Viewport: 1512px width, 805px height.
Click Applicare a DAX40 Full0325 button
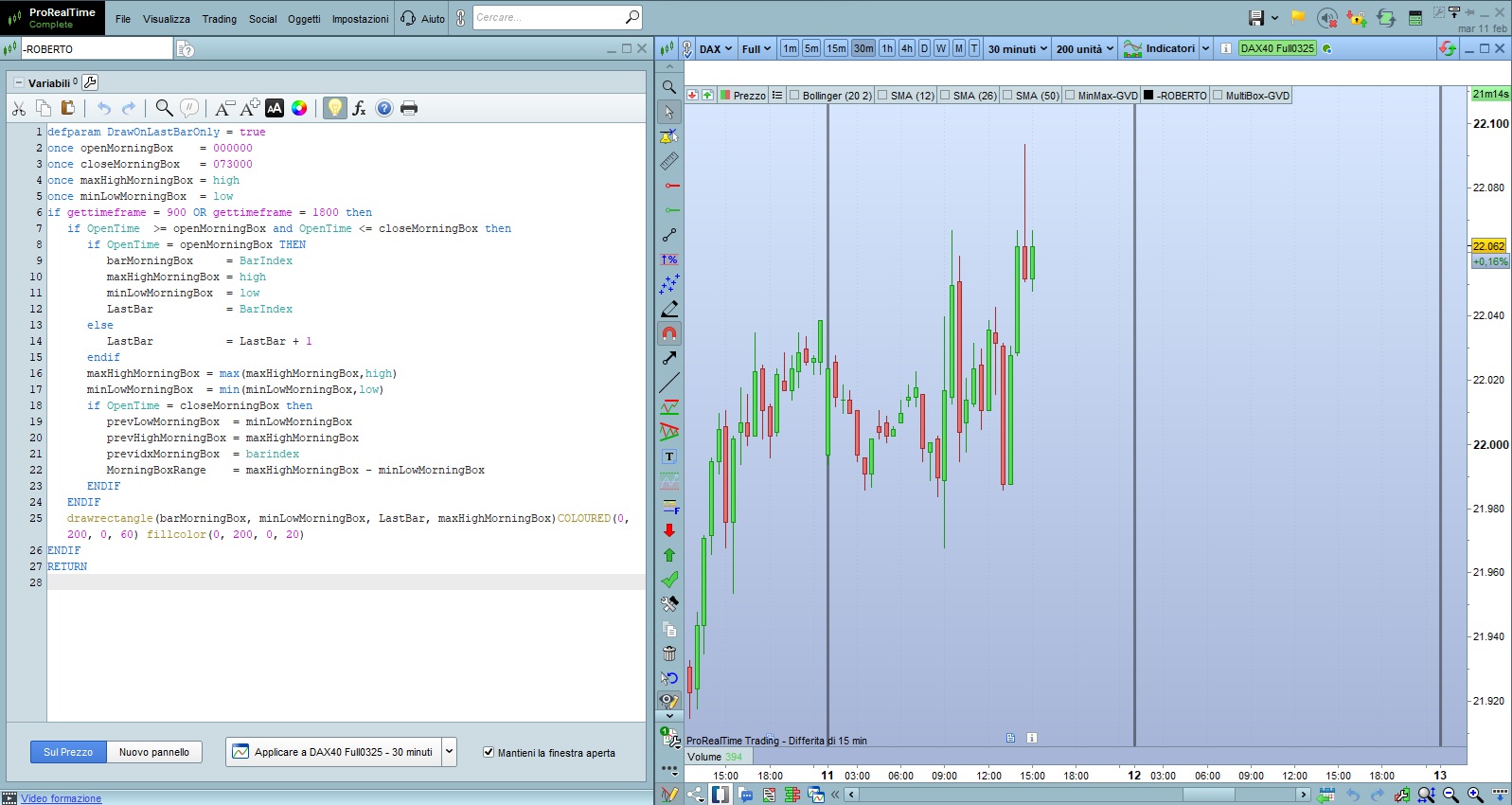(334, 752)
